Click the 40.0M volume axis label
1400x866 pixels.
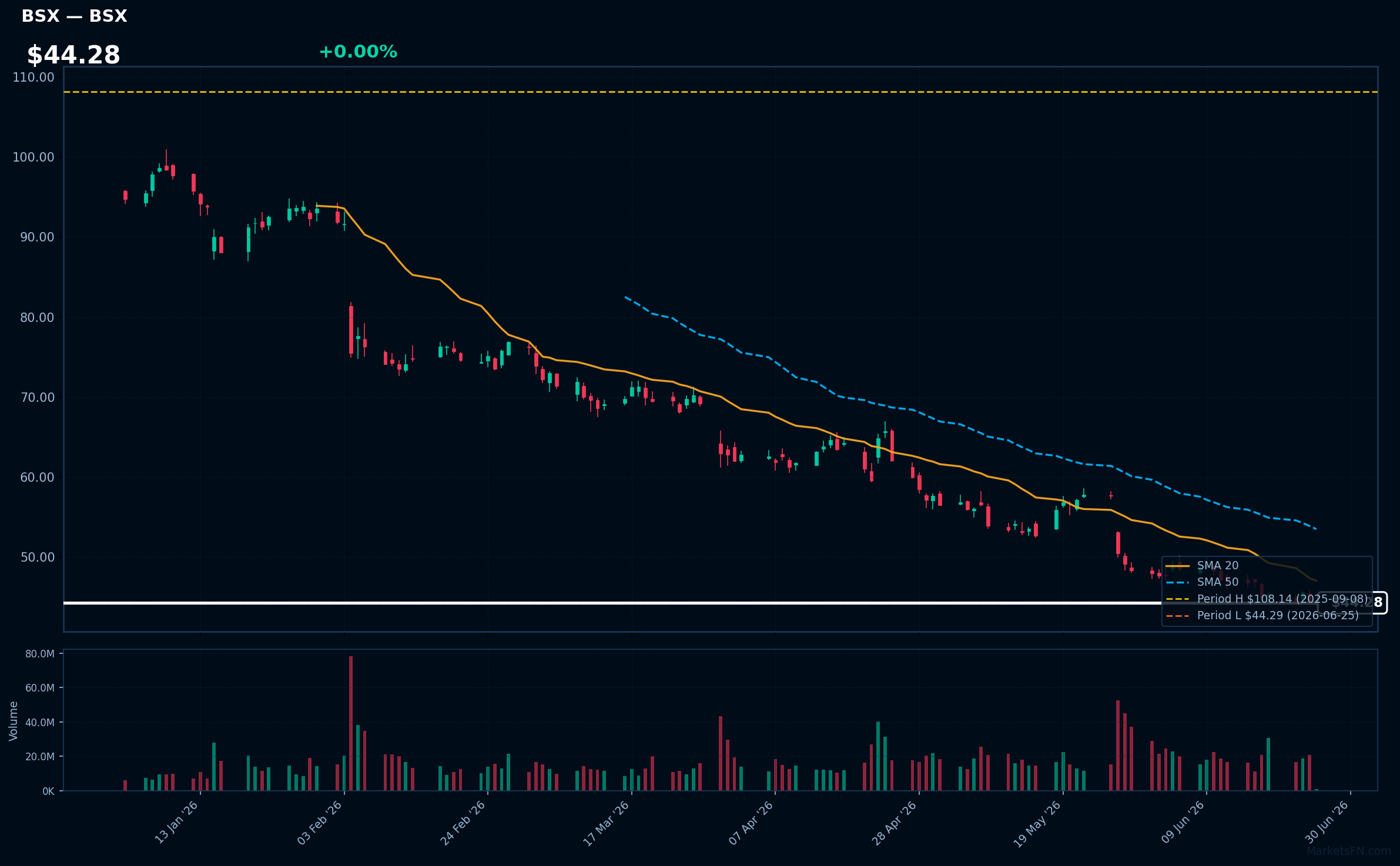[x=40, y=723]
